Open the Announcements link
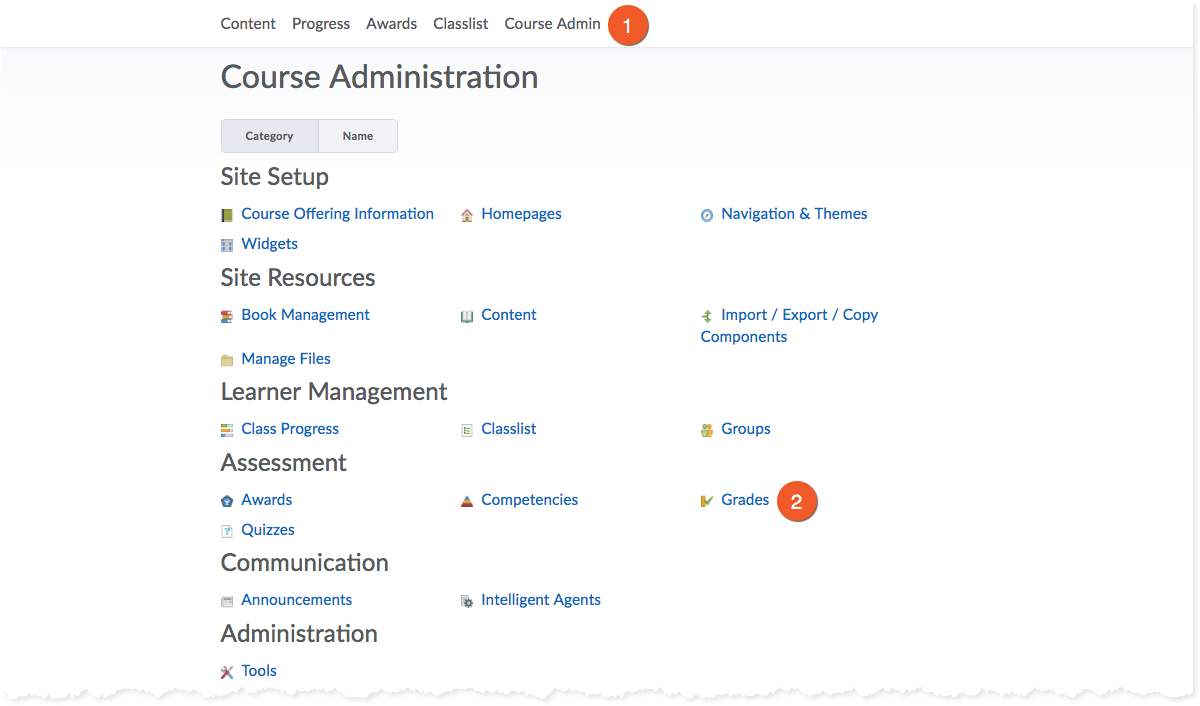This screenshot has width=1200, height=706. (x=297, y=600)
